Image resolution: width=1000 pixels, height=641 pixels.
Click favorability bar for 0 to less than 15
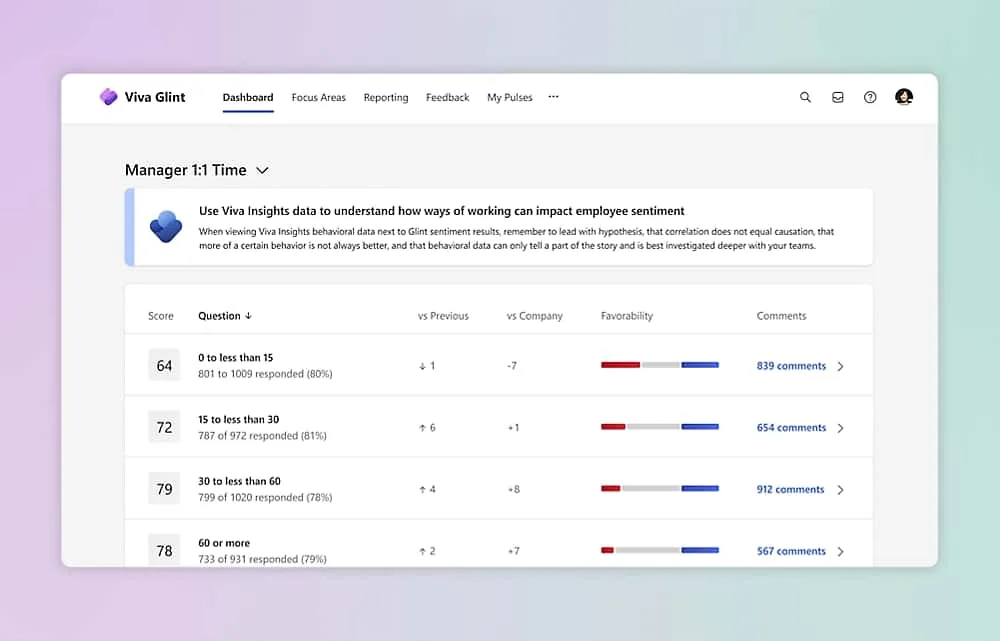click(659, 365)
